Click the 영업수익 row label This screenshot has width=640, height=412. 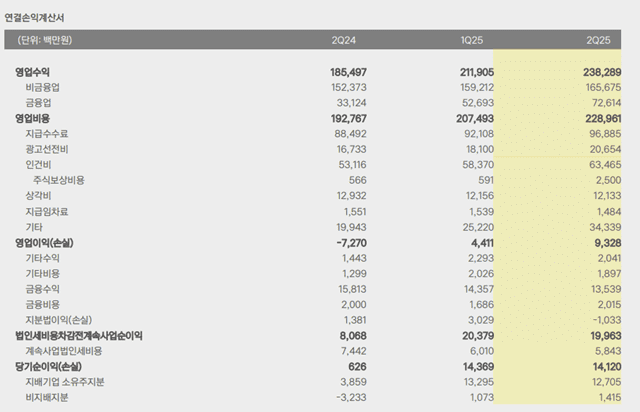point(32,72)
